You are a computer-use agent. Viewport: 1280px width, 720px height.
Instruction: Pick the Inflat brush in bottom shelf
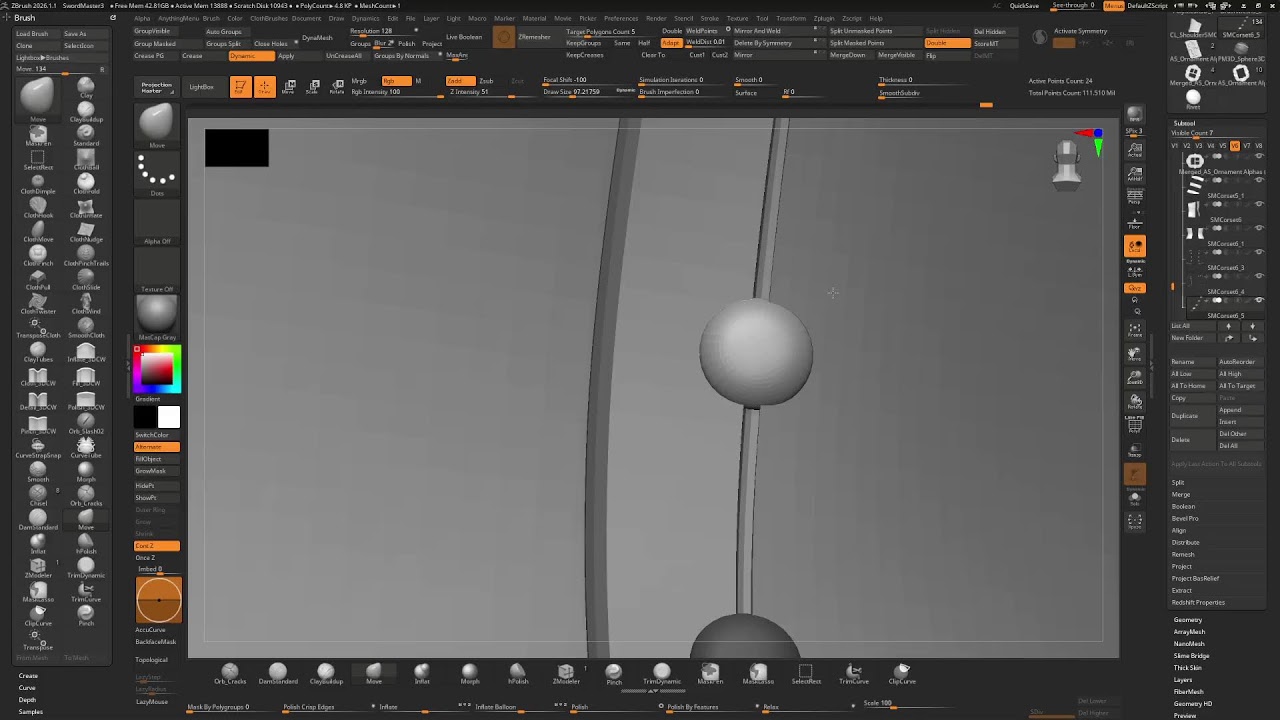tap(422, 673)
